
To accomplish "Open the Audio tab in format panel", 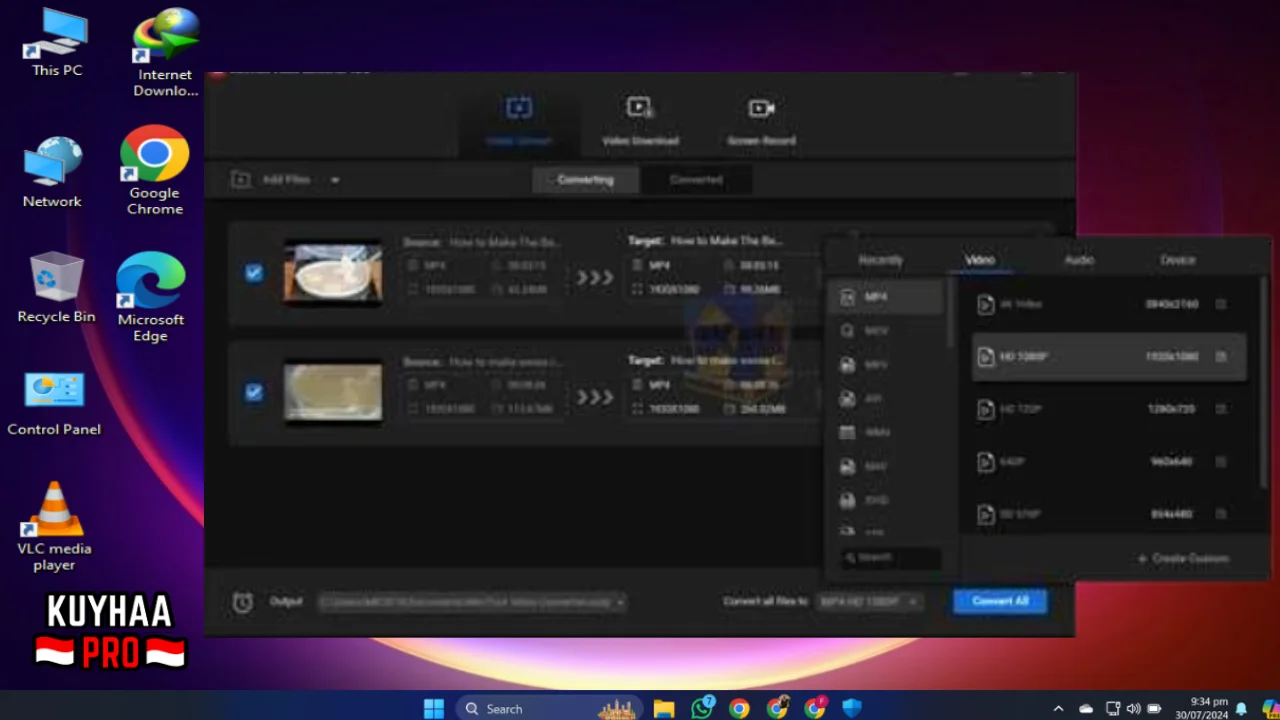I will 1079,260.
